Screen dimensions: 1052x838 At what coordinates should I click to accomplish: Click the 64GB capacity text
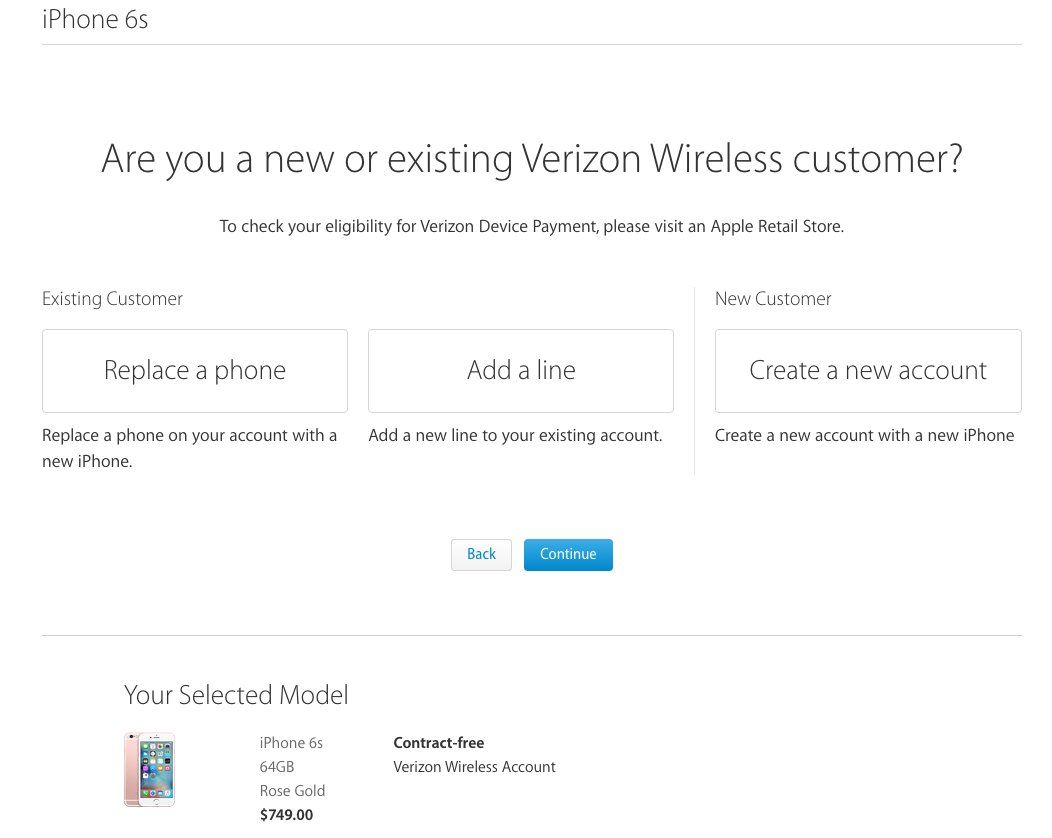point(277,767)
